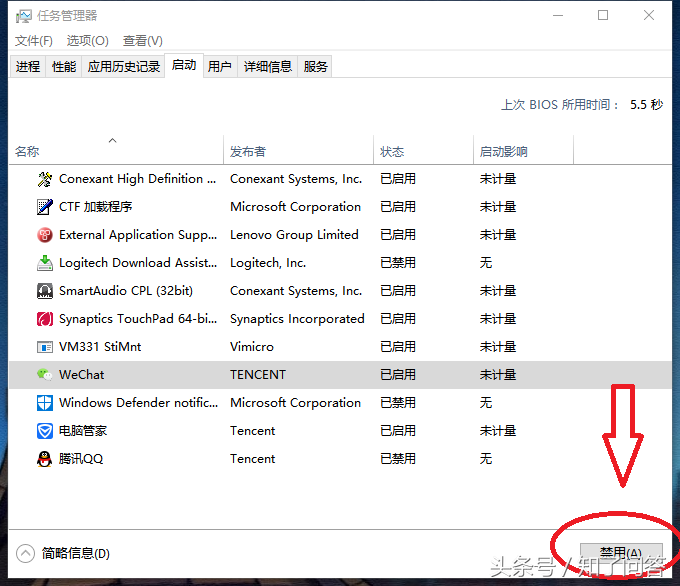680x586 pixels.
Task: Switch to the 性能 tab
Action: [x=64, y=66]
